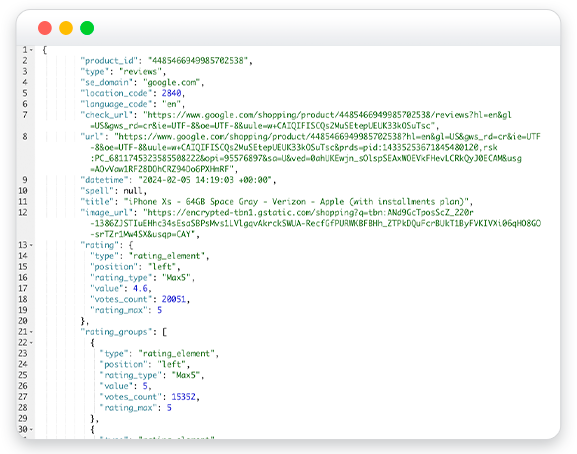
Task: Click the "location_code" number 2840
Action: point(171,93)
